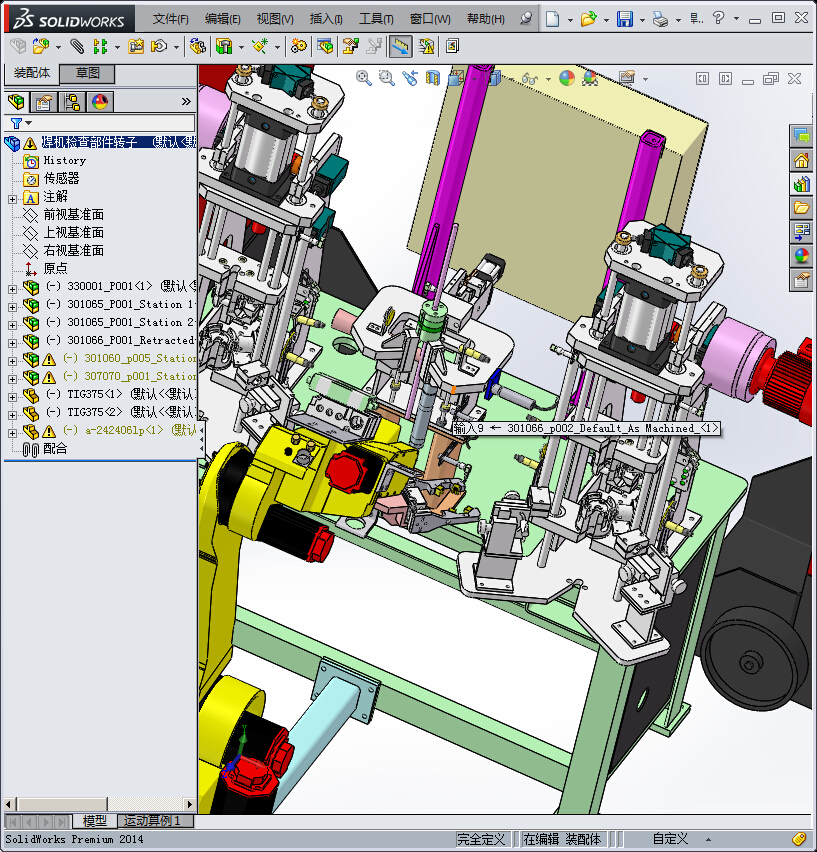This screenshot has height=852, width=817.
Task: Open the View Palette task pane icon
Action: click(x=801, y=232)
